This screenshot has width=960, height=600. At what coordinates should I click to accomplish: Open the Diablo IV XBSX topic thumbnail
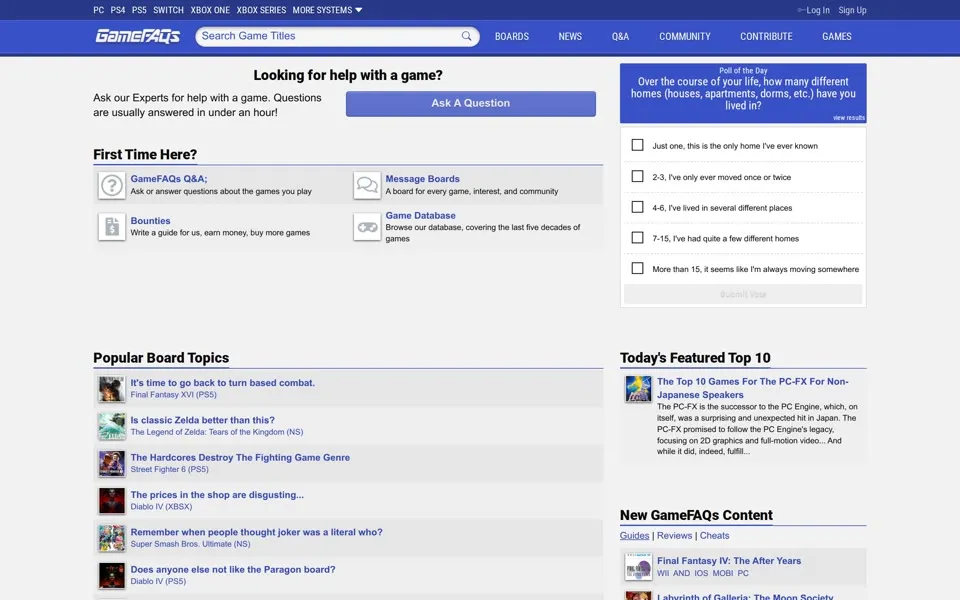coord(111,501)
